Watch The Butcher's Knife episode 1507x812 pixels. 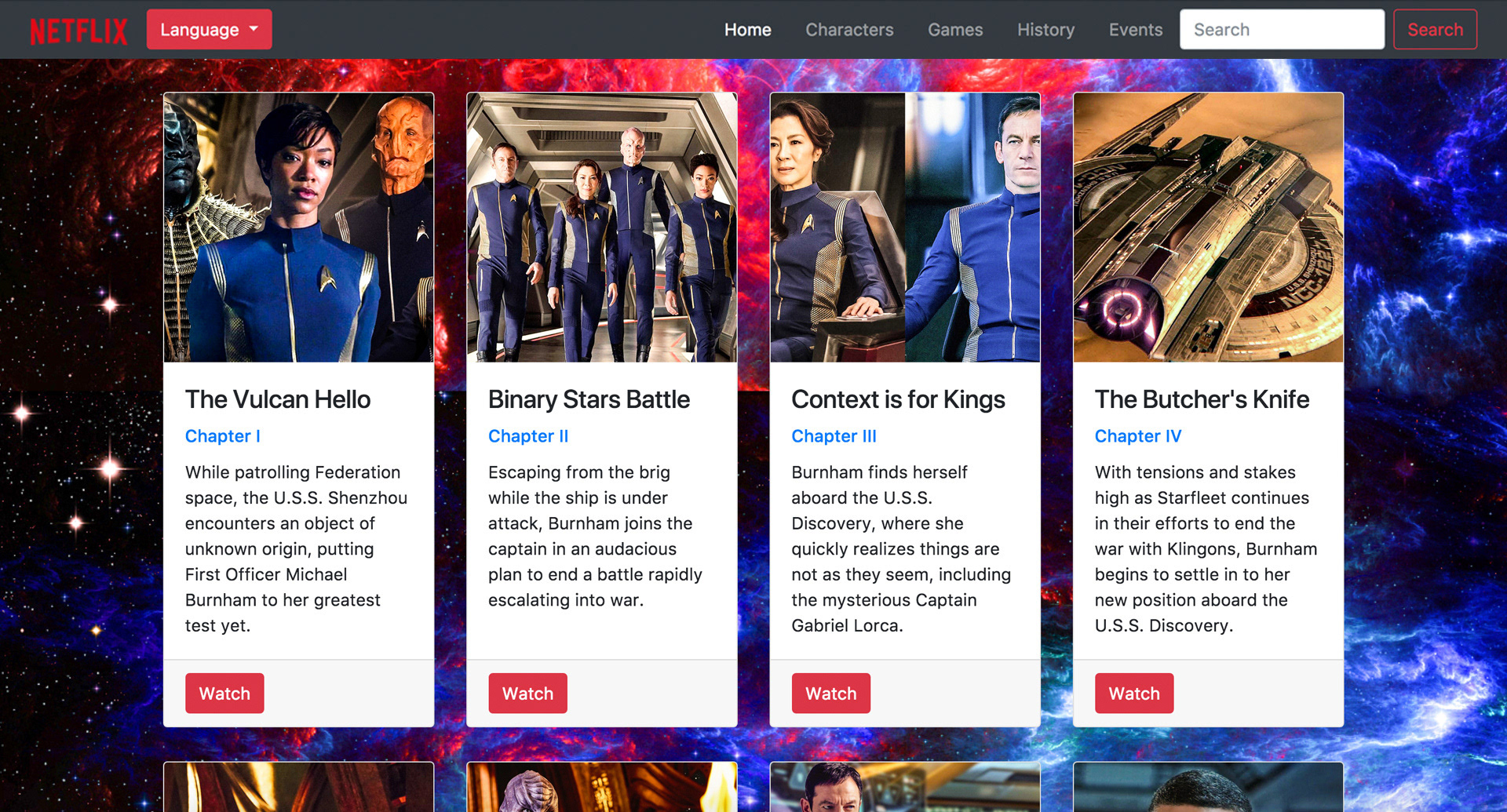coord(1134,694)
